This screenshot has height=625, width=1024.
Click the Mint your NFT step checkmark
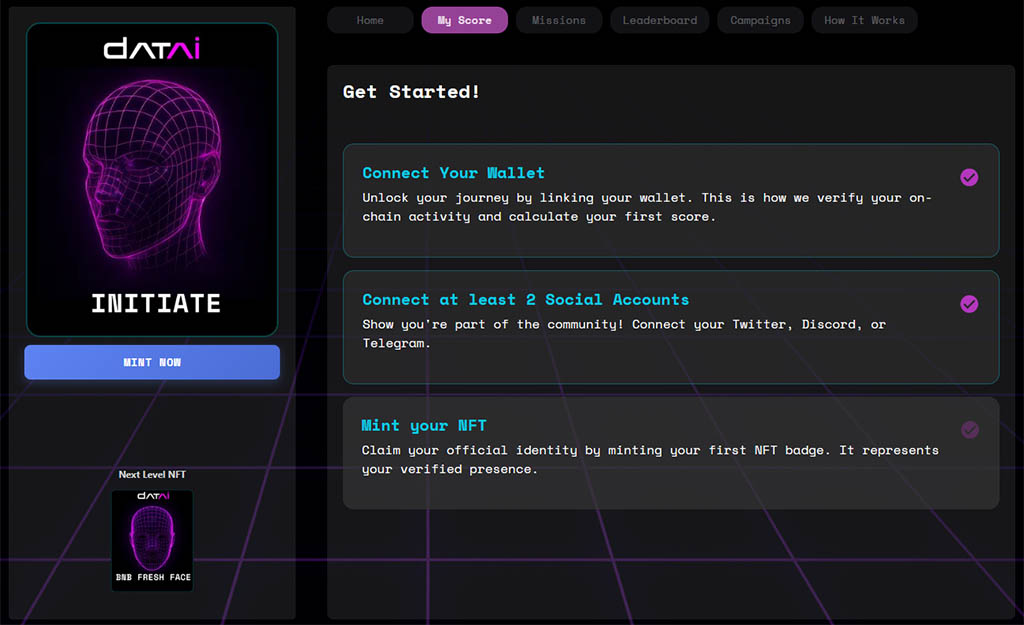(x=969, y=430)
